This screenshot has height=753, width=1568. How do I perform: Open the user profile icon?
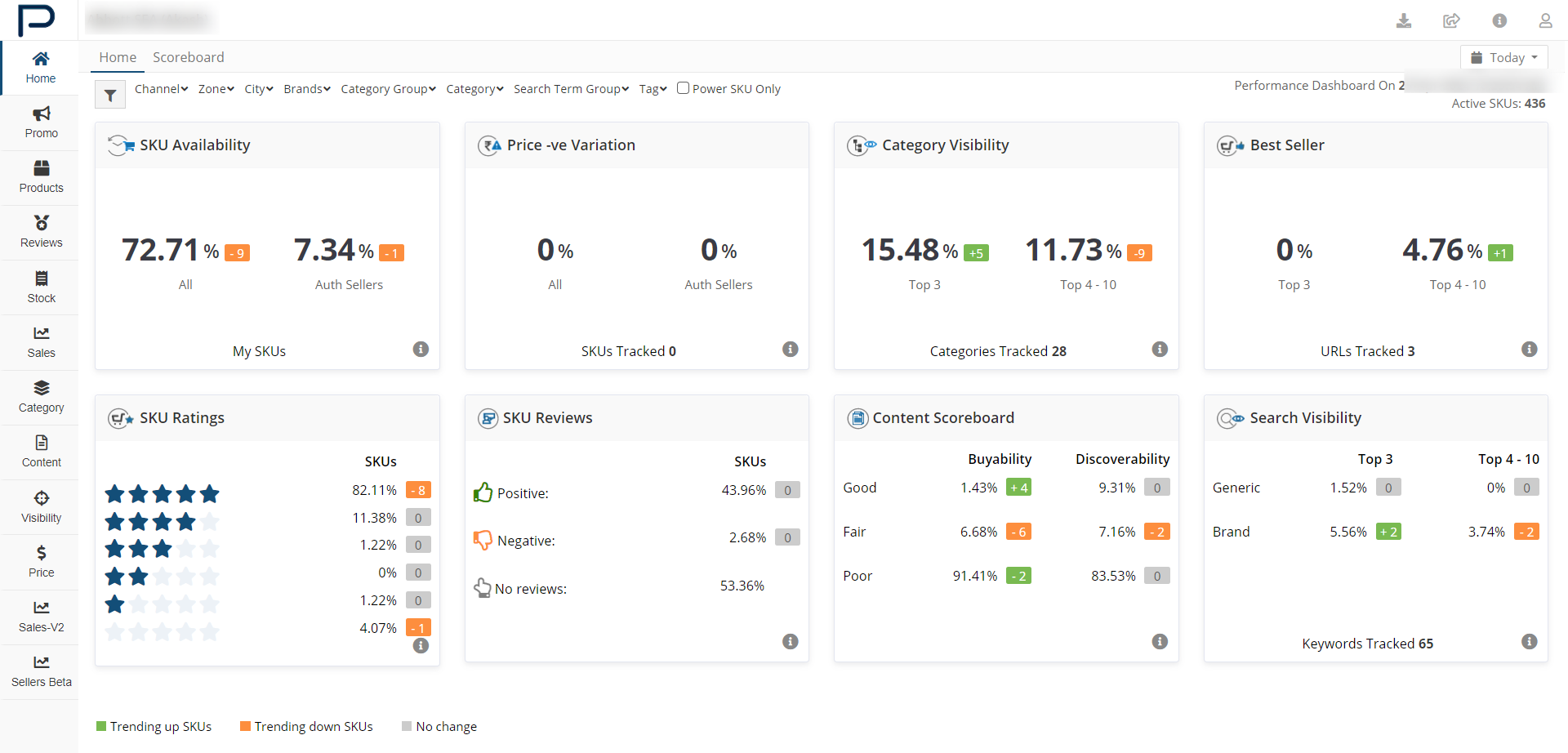(x=1545, y=20)
